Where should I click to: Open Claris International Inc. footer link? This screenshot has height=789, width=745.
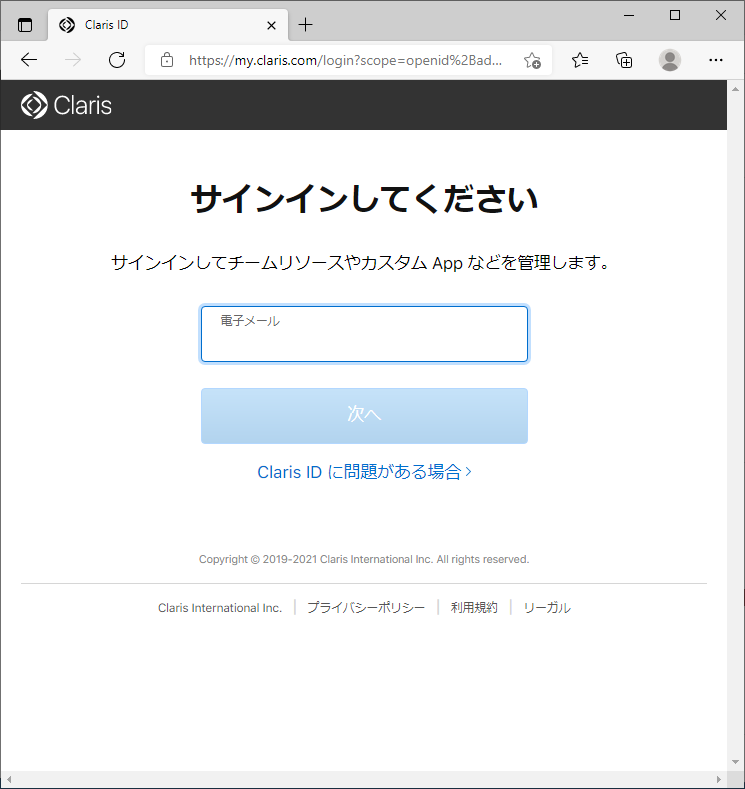coord(220,608)
